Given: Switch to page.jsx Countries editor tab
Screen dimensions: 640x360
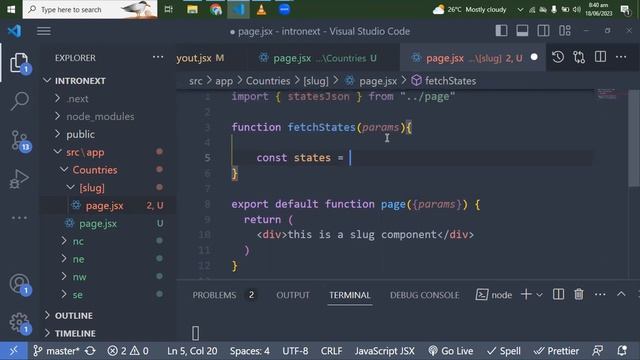Looking at the screenshot, I should click(318, 58).
